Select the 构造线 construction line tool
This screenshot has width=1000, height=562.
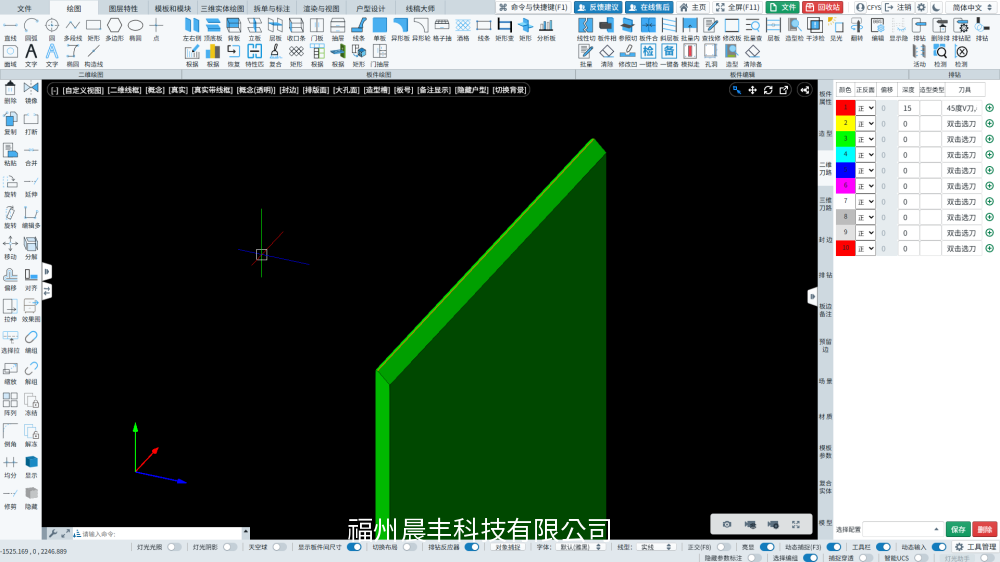(94, 55)
